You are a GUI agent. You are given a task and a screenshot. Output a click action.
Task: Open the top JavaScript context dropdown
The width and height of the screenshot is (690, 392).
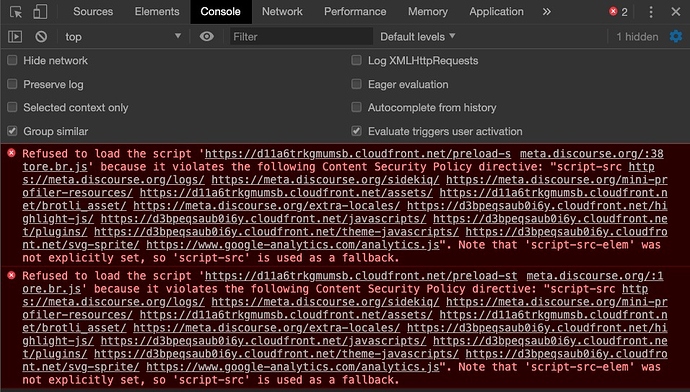123,37
